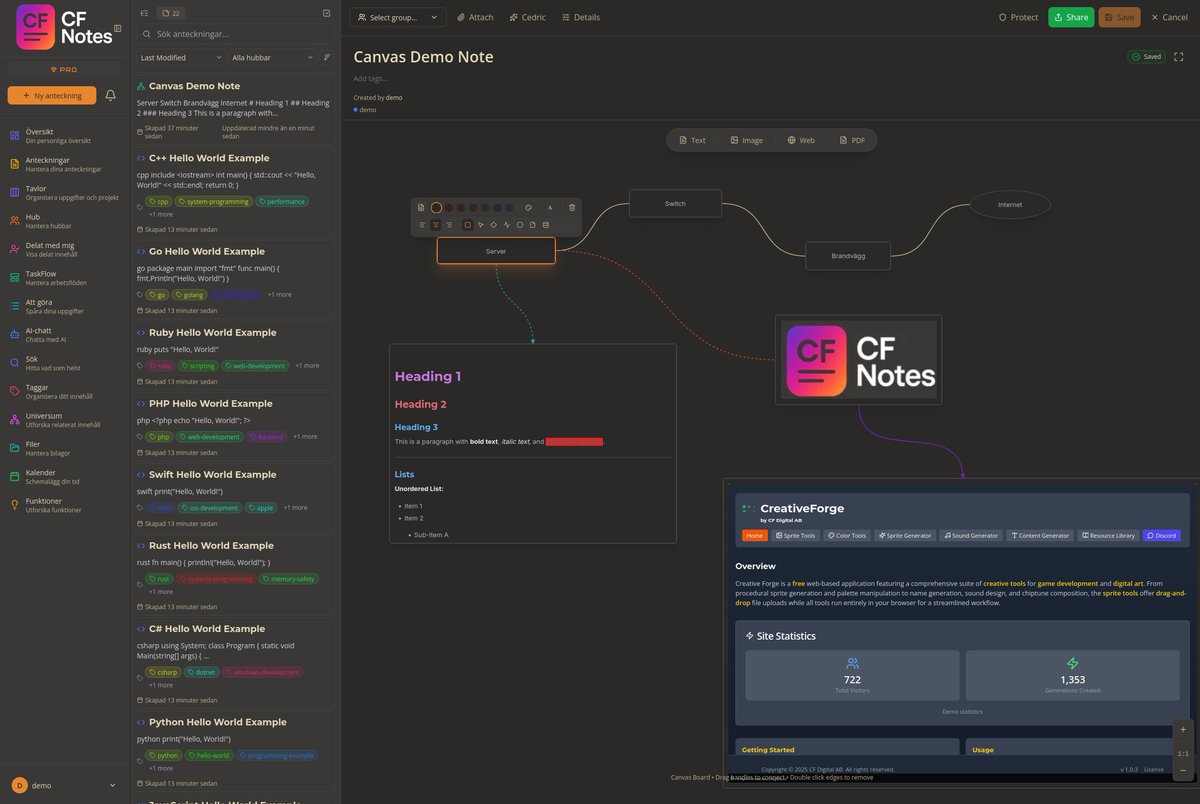The image size is (1200, 804).
Task: Open Alla hubbar filter dropdown
Action: (273, 58)
